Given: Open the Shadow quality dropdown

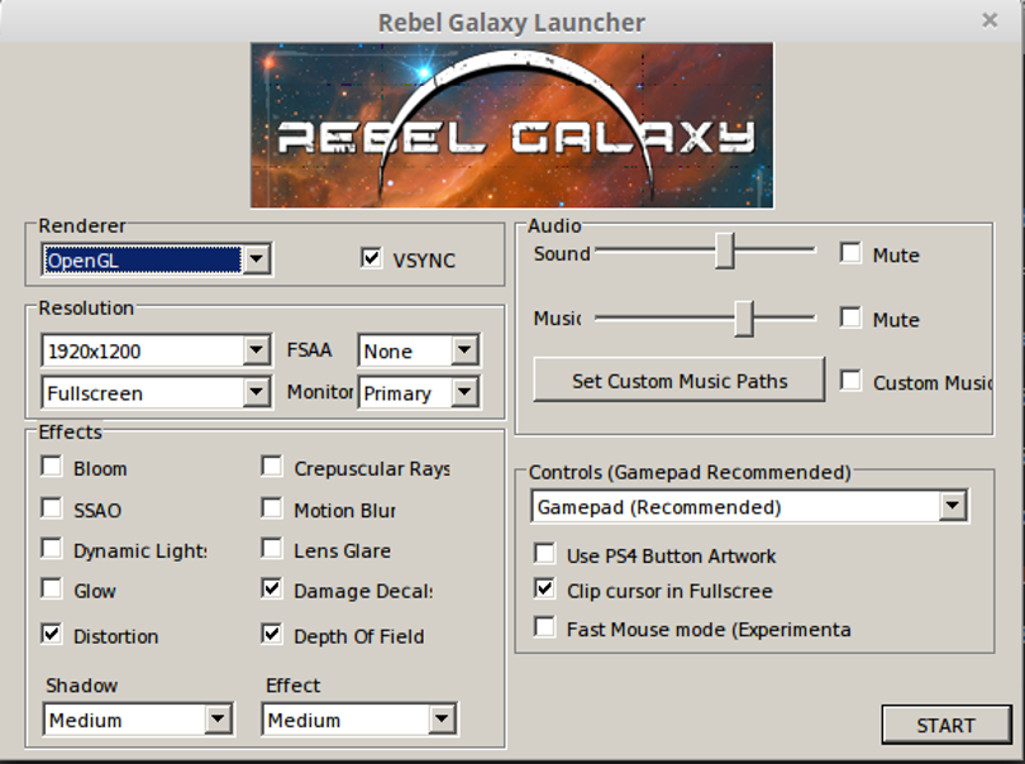Looking at the screenshot, I should [x=138, y=720].
